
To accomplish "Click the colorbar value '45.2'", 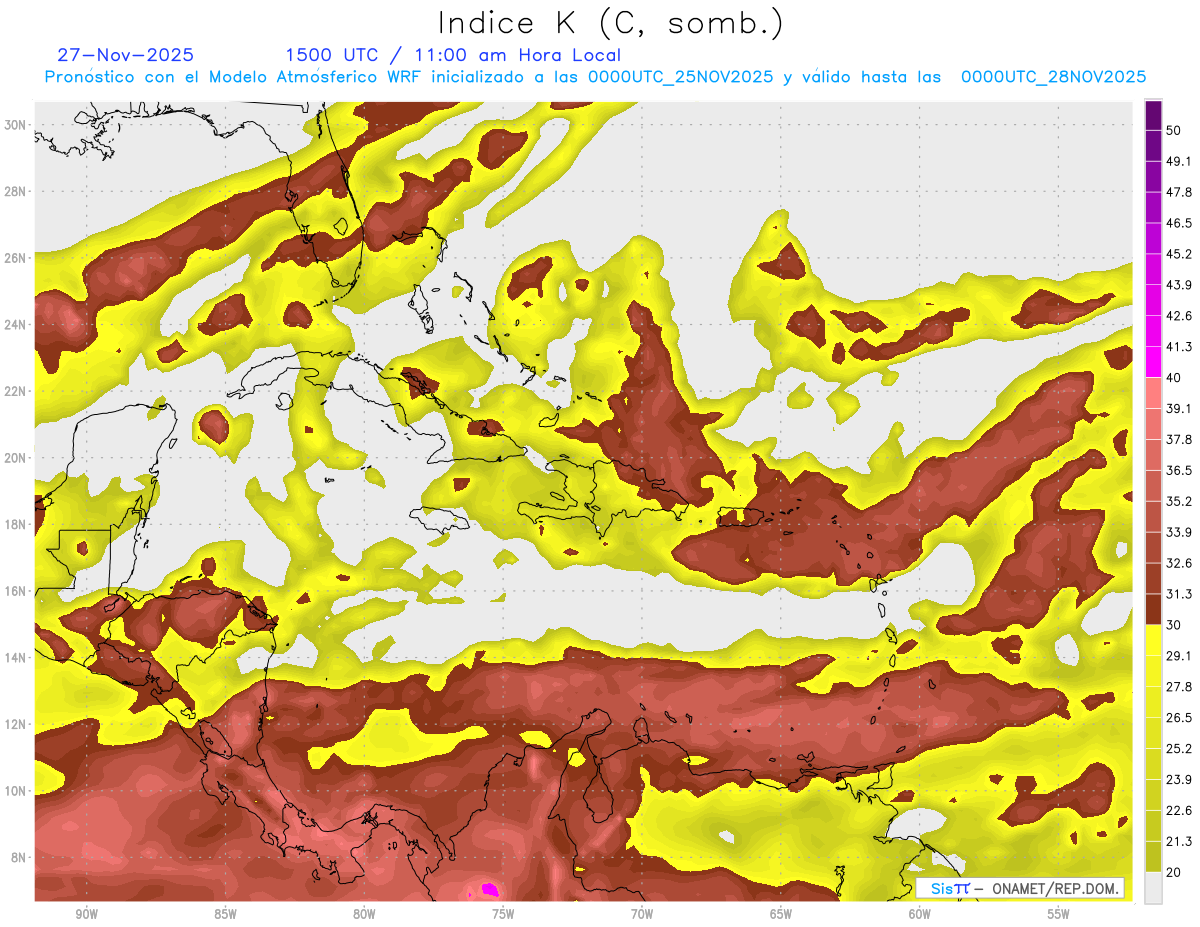I will click(1179, 254).
